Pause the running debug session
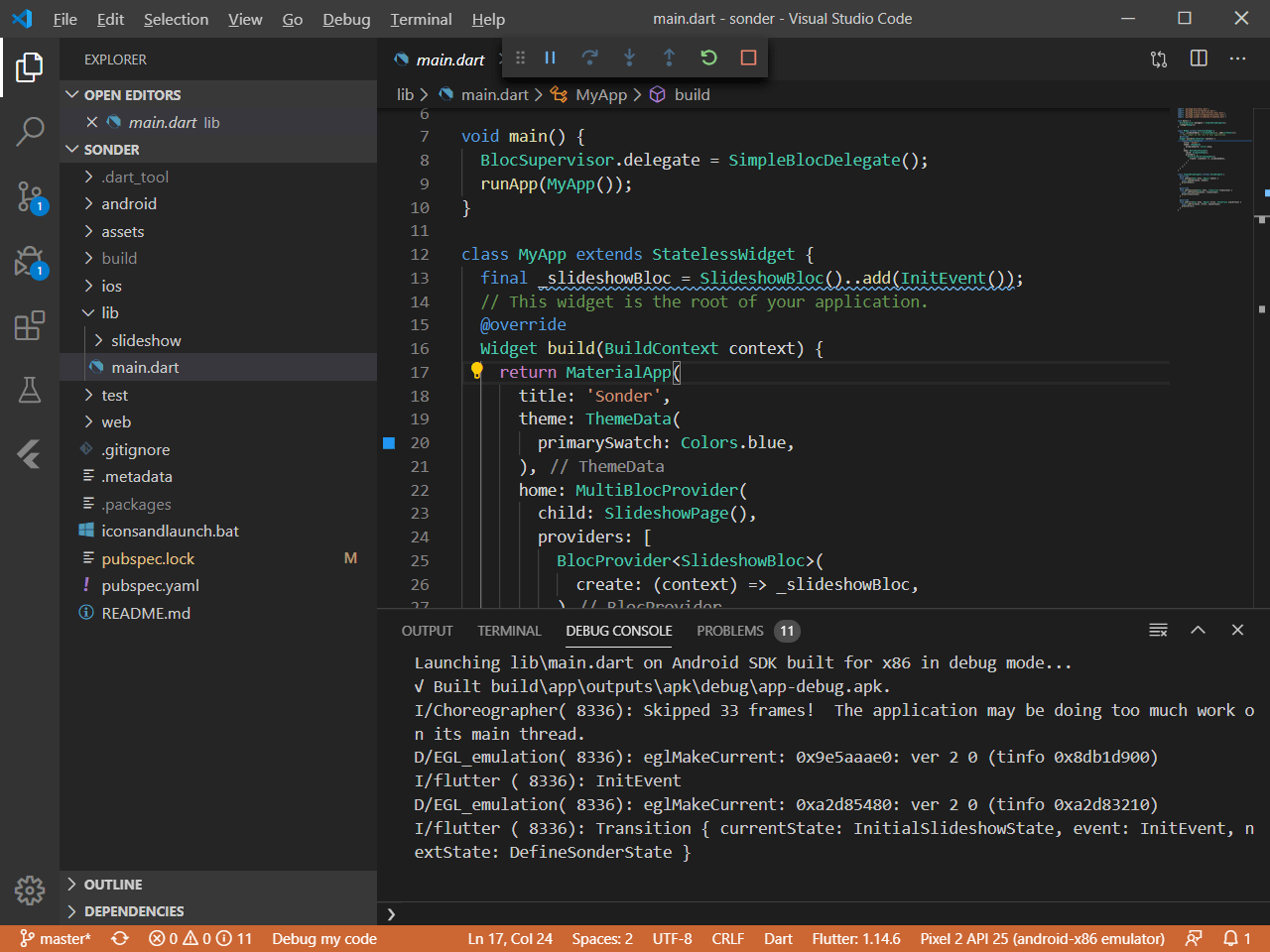The height and width of the screenshot is (952, 1270). click(x=550, y=58)
